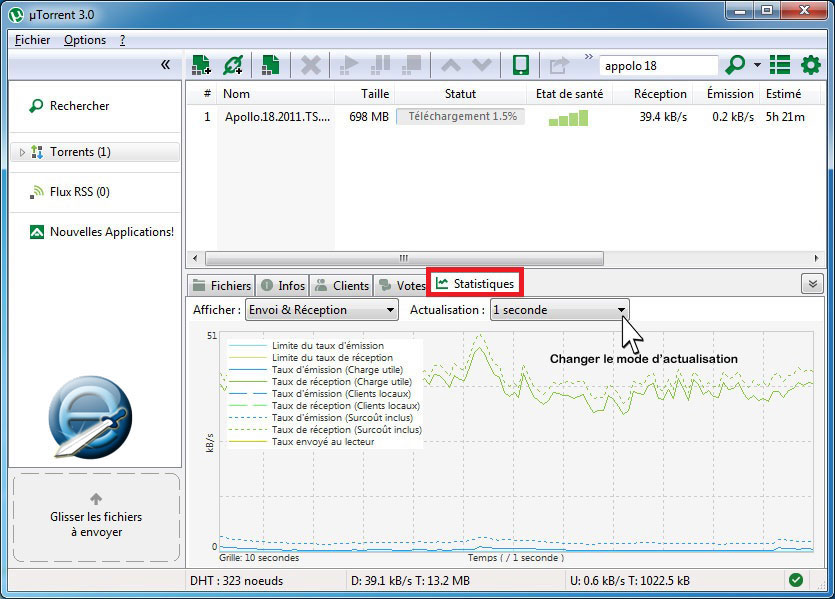Viewport: 835px width, 599px height.
Task: Click the Add Torrent toolbar icon
Action: (x=201, y=65)
